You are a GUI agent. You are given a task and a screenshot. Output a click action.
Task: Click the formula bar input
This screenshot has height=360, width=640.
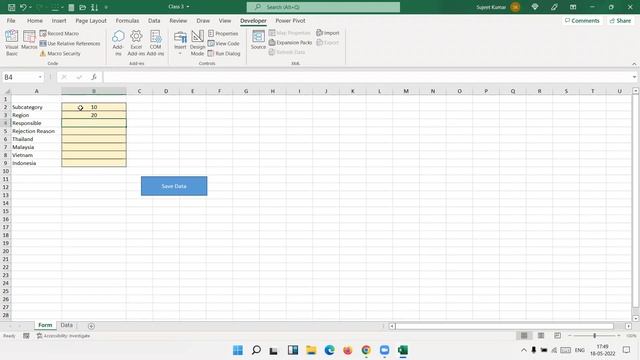click(367, 77)
